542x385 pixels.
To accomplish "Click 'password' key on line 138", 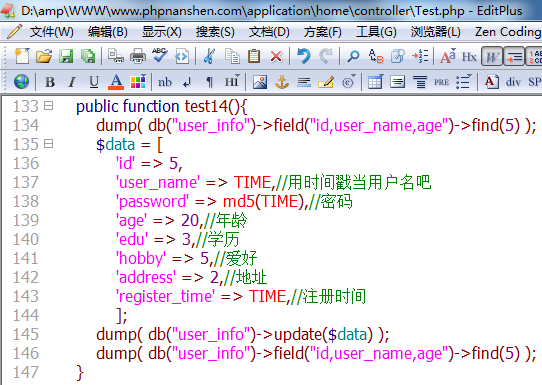I will (152, 201).
